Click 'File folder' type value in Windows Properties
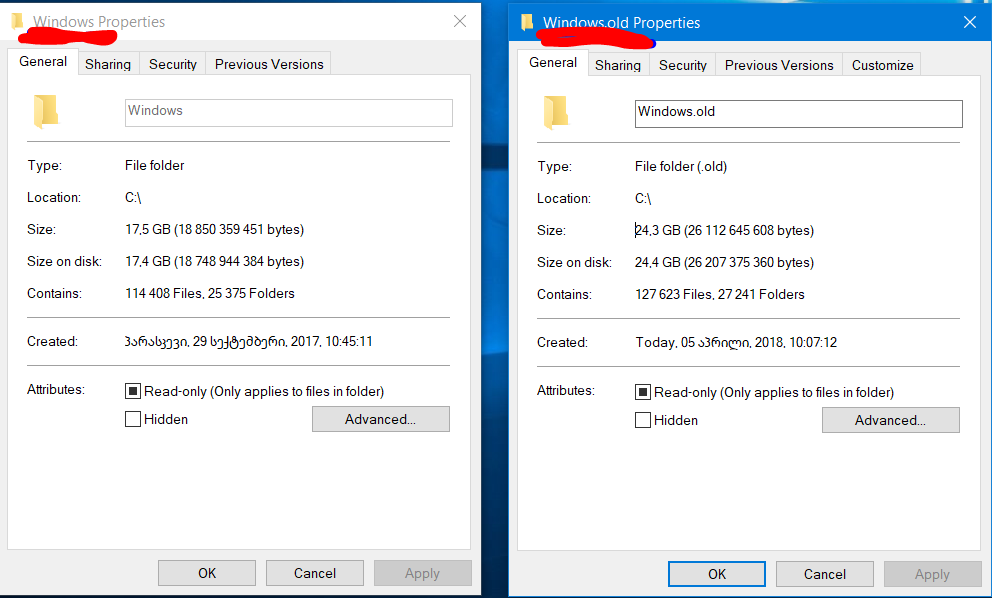Viewport: 992px width, 598px height. click(154, 165)
